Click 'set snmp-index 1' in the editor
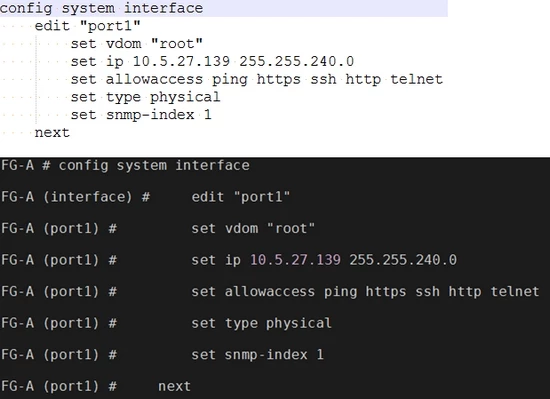Image resolution: width=550 pixels, height=399 pixels. click(x=141, y=115)
